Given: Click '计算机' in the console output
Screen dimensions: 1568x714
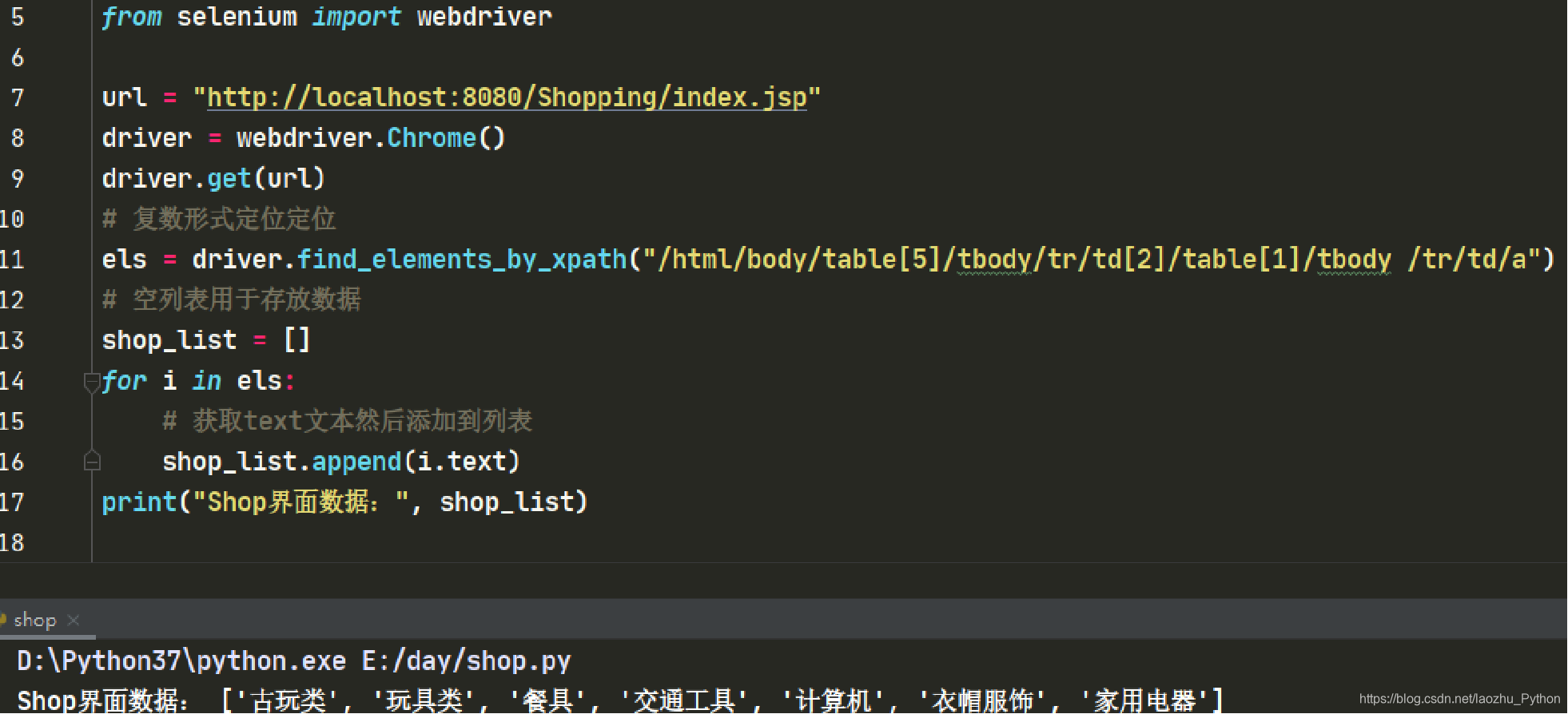Looking at the screenshot, I should tap(833, 700).
